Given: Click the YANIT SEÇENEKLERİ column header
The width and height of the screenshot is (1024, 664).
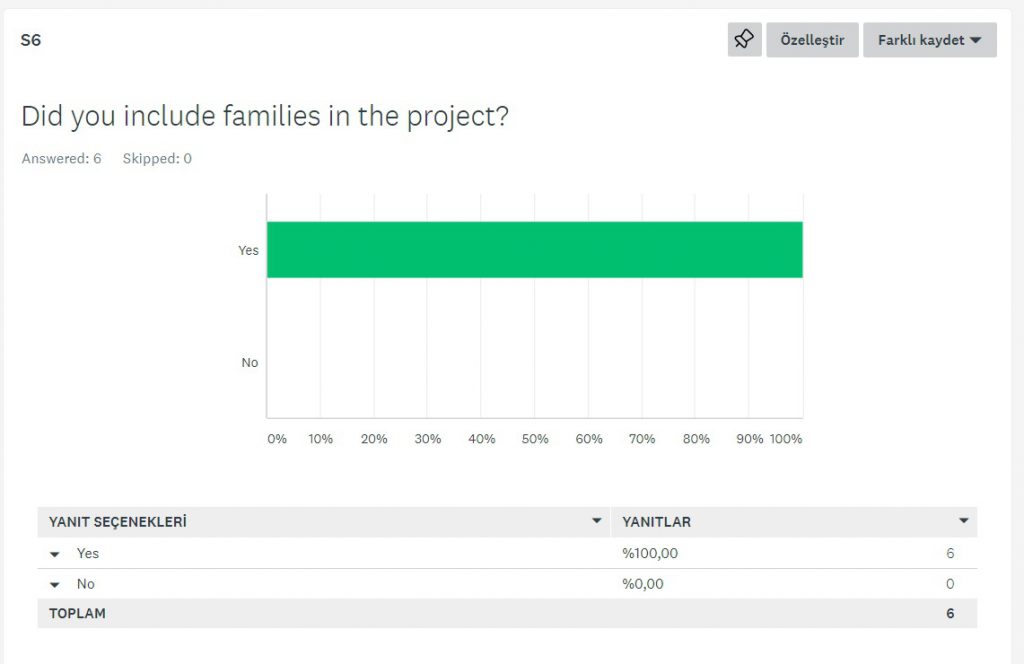Looking at the screenshot, I should pos(115,521).
